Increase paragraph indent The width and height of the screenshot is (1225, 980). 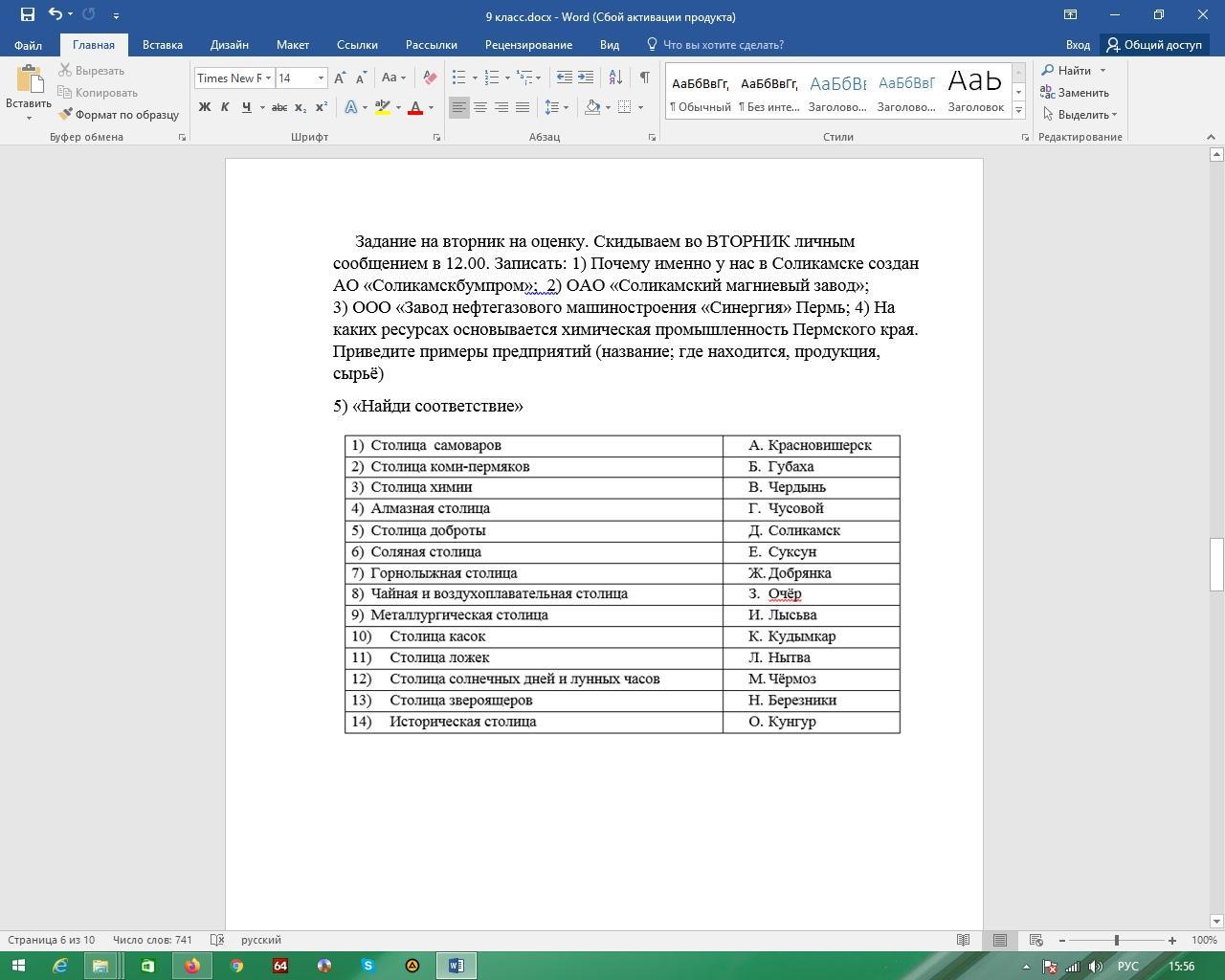[586, 78]
